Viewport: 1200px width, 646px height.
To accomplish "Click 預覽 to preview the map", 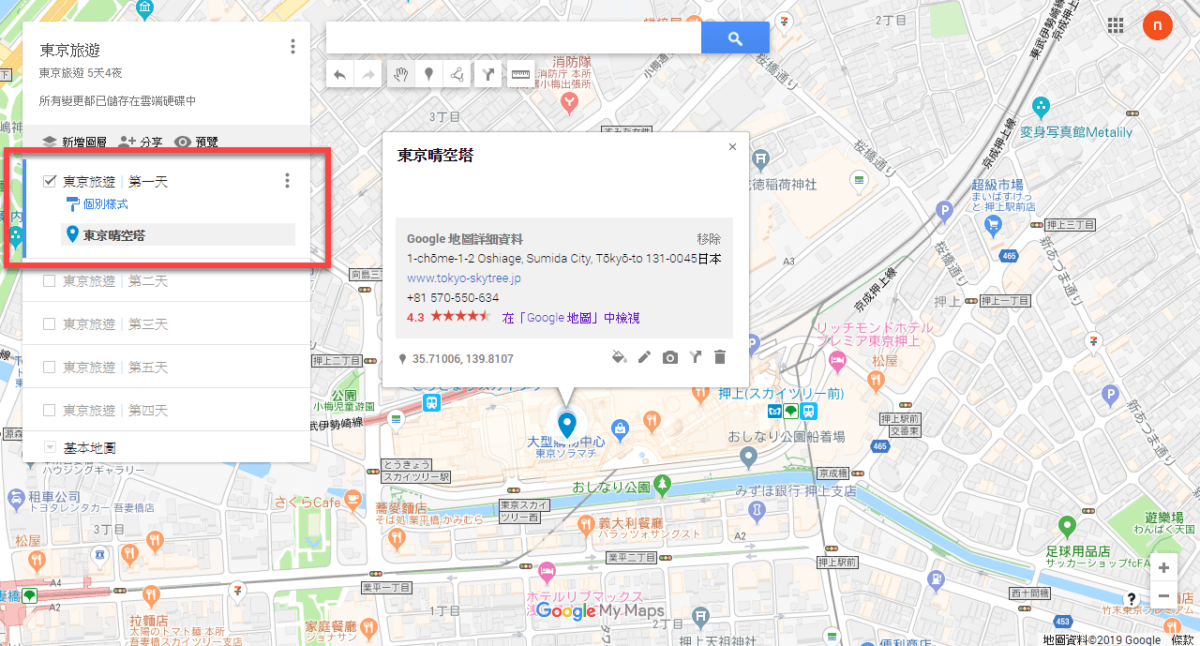I will point(196,142).
